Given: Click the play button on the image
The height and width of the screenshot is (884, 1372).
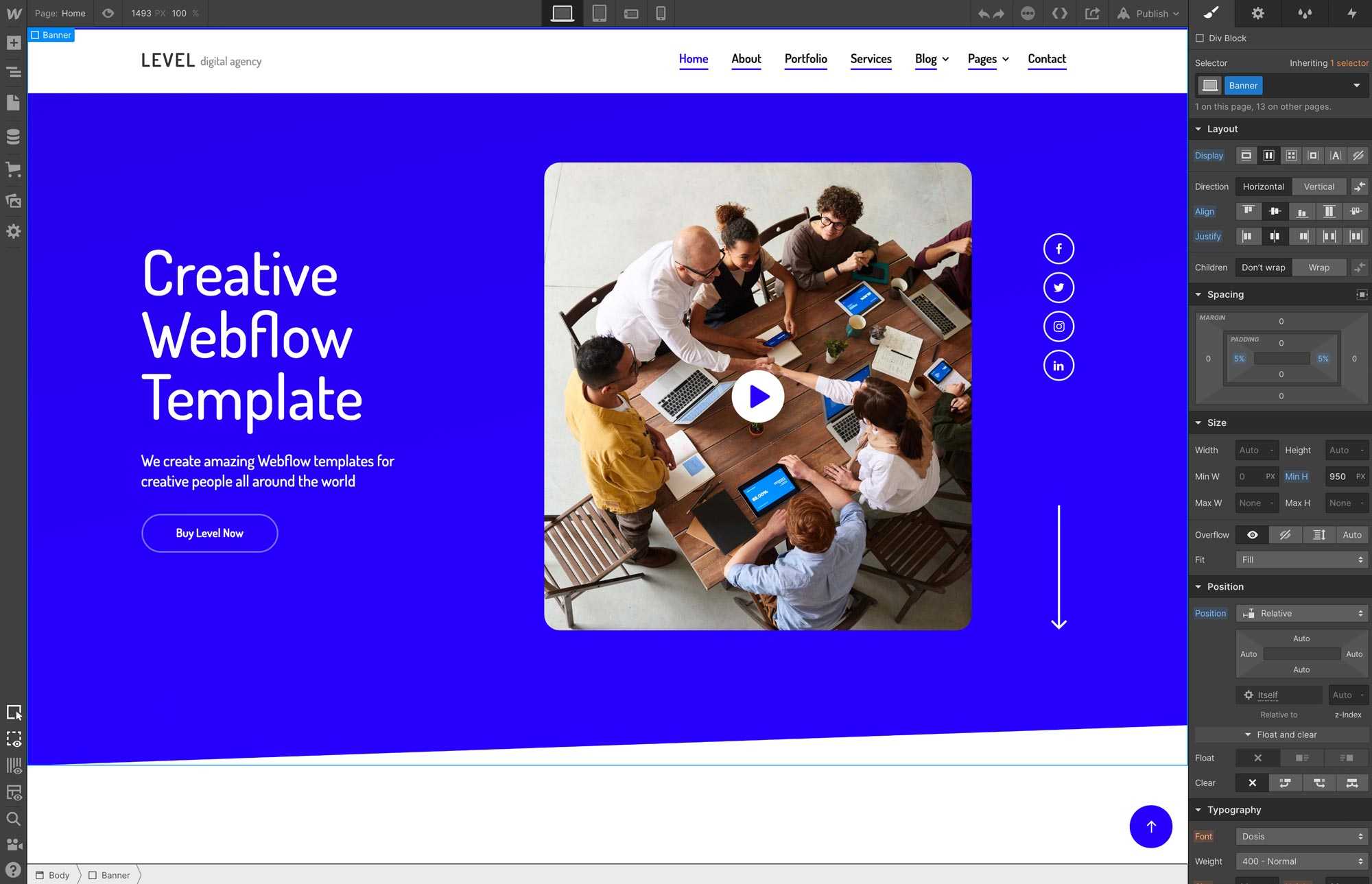Looking at the screenshot, I should (758, 396).
